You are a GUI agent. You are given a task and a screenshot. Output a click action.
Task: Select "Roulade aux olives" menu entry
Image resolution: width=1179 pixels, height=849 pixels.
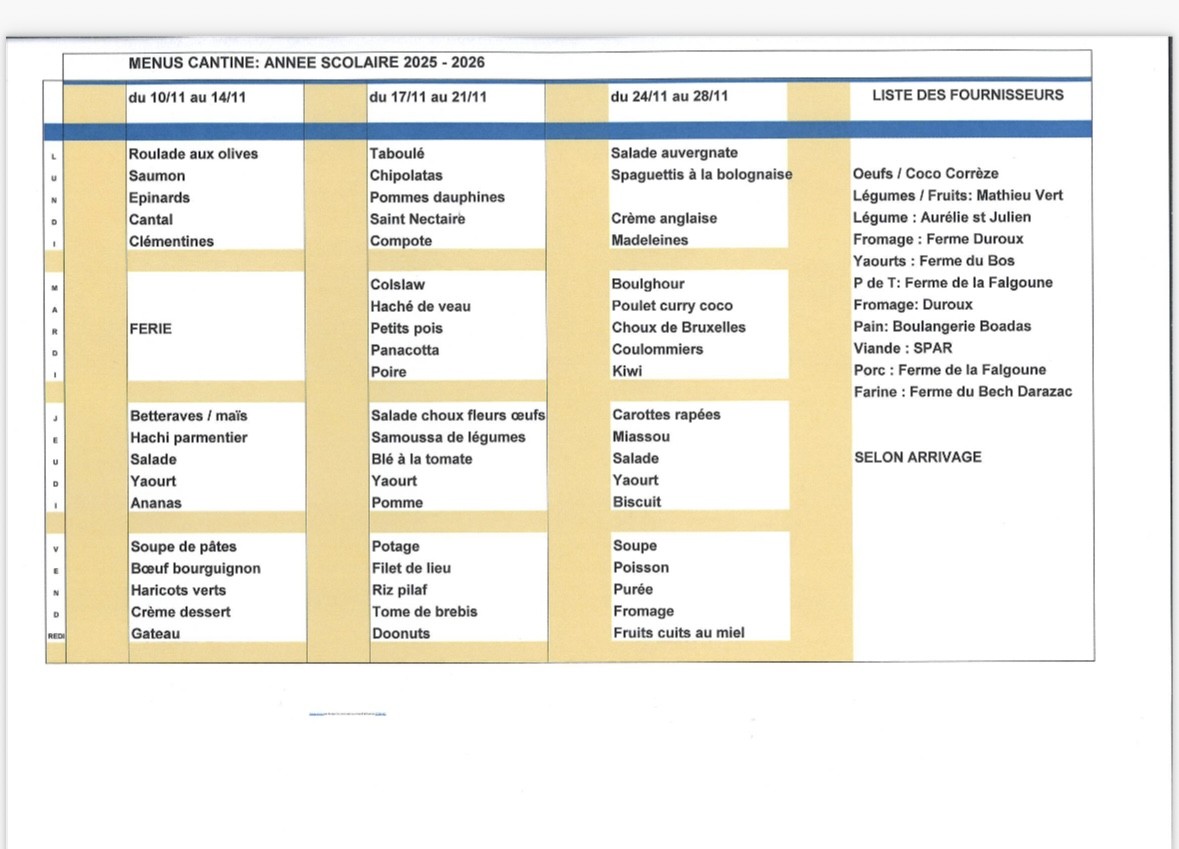pyautogui.click(x=193, y=154)
